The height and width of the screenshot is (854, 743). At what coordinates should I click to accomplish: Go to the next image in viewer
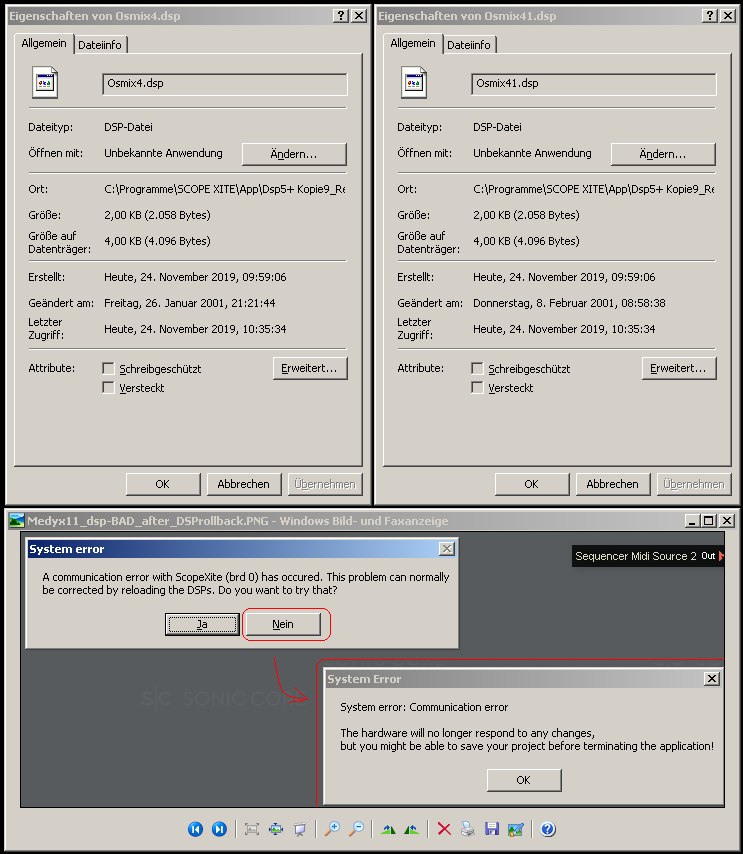click(218, 829)
